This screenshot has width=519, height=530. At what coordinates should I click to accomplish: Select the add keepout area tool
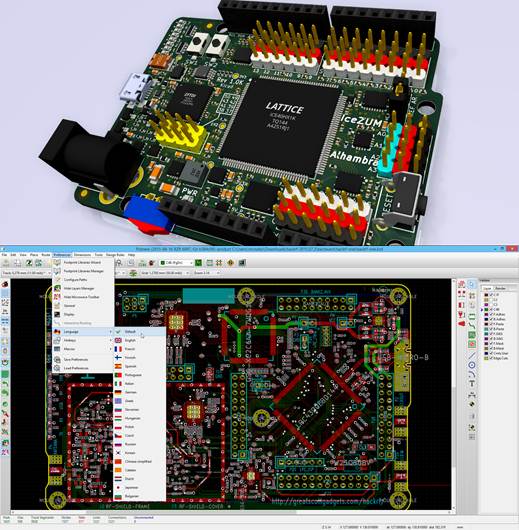472,344
